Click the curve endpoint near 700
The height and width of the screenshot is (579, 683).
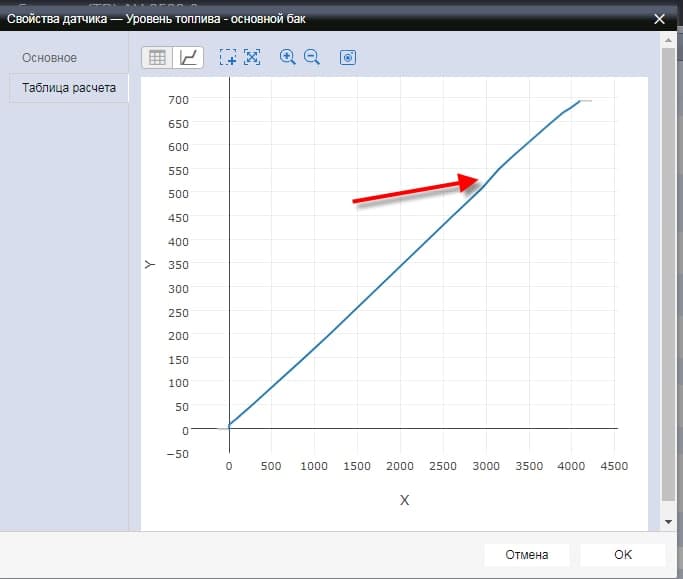coord(581,101)
